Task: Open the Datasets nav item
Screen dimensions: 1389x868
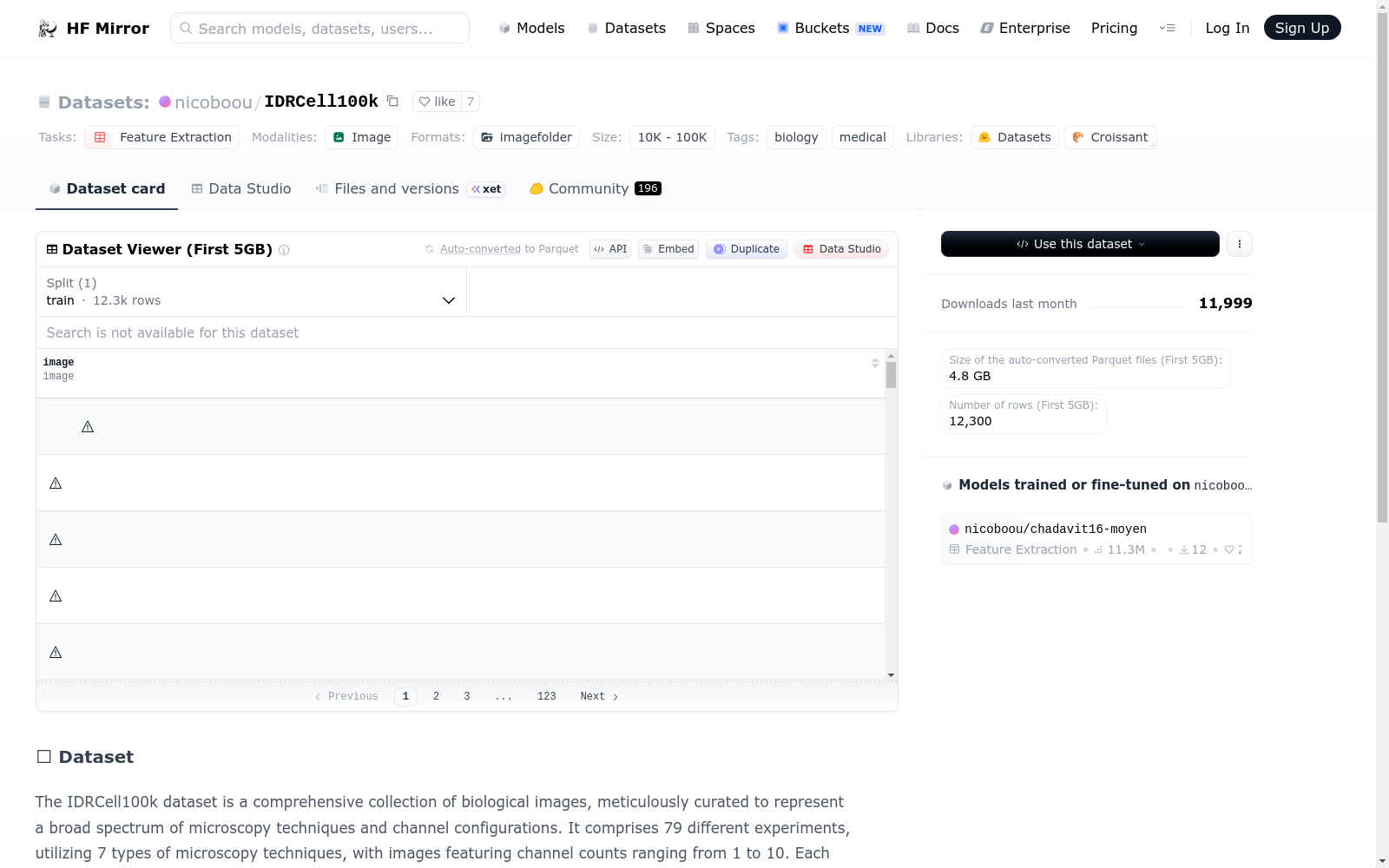Action: coord(627,28)
